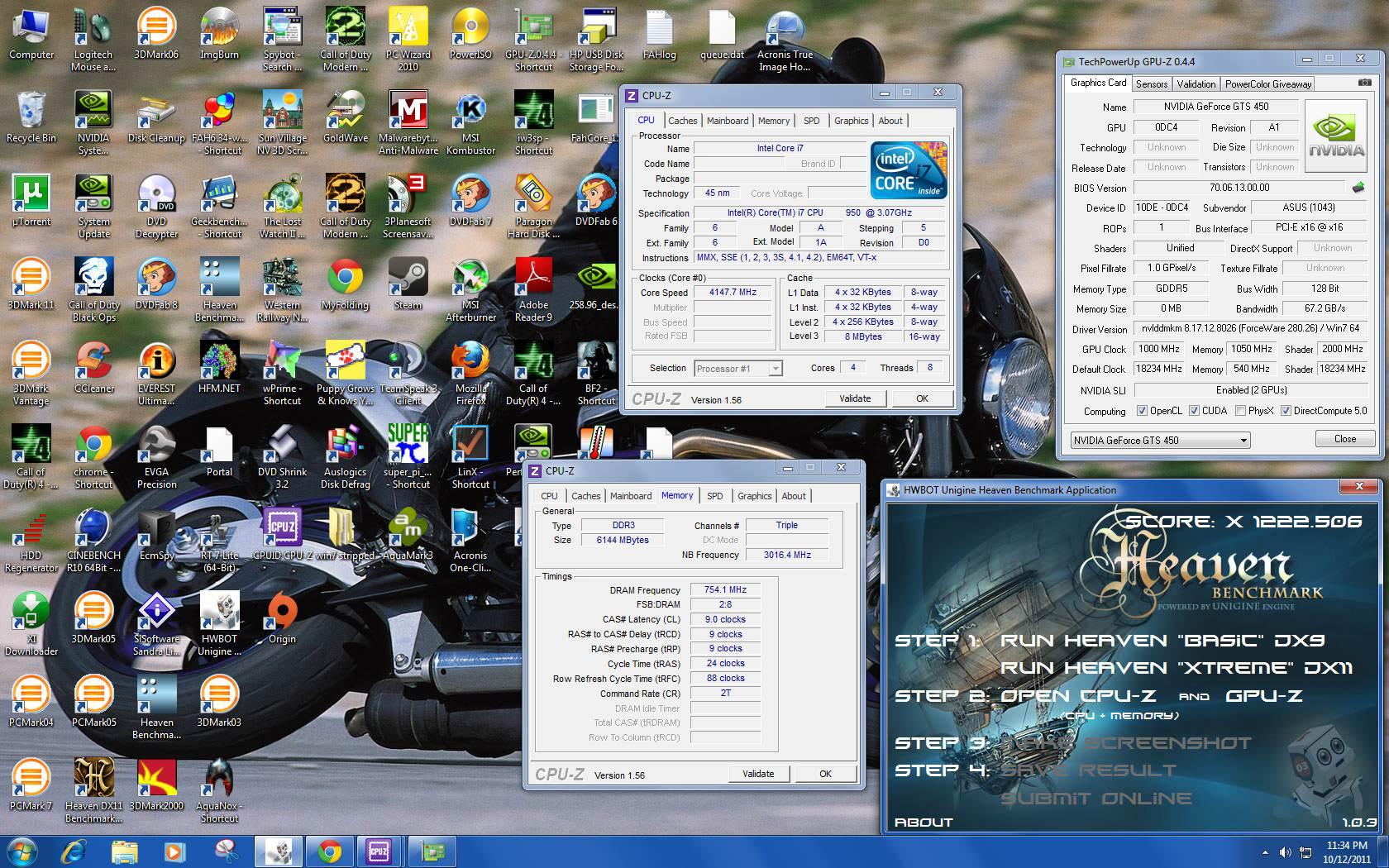
Task: Open EVGA Precision desktop icon
Action: click(156, 457)
